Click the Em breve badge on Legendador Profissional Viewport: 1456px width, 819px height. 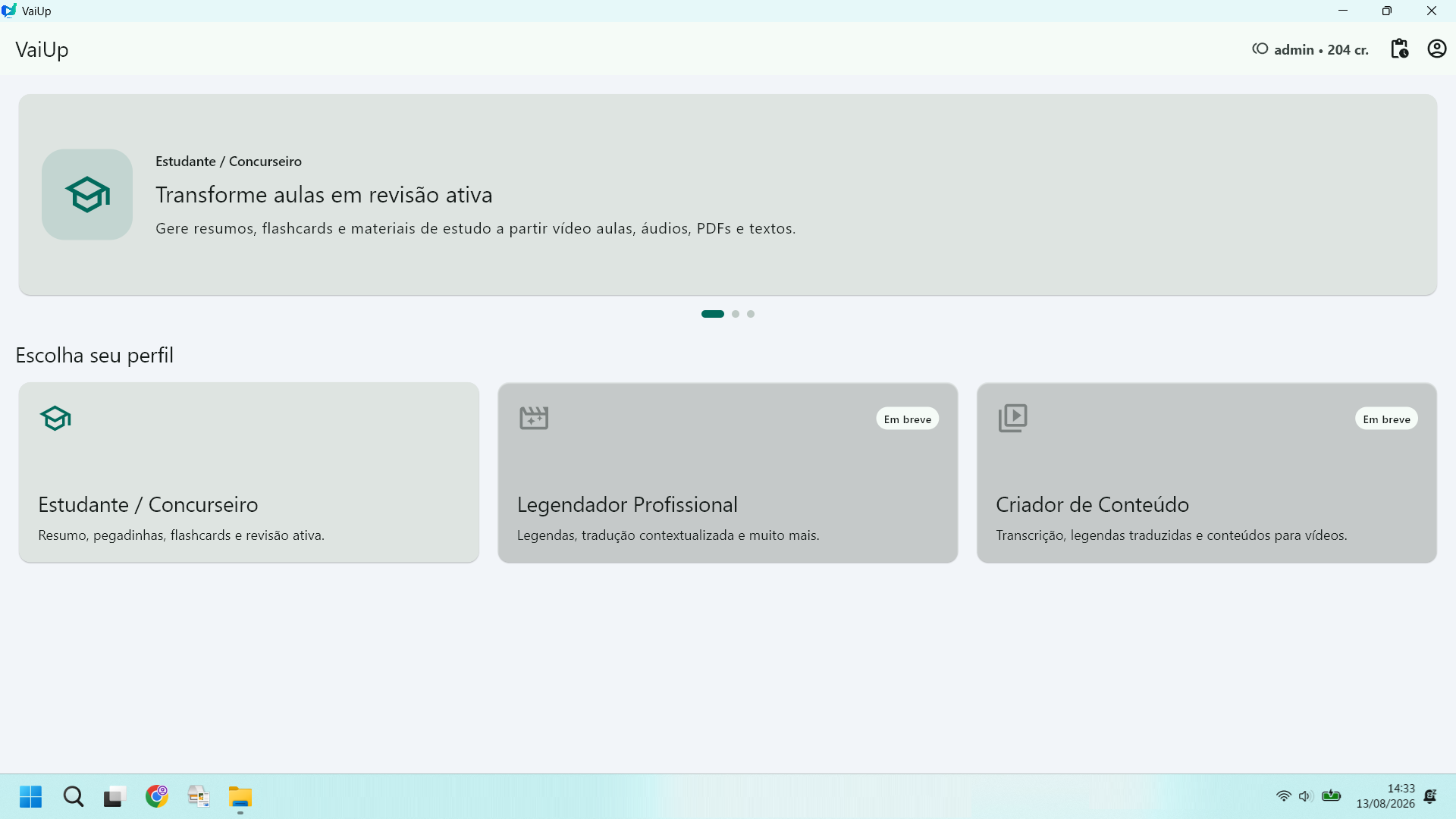click(907, 419)
